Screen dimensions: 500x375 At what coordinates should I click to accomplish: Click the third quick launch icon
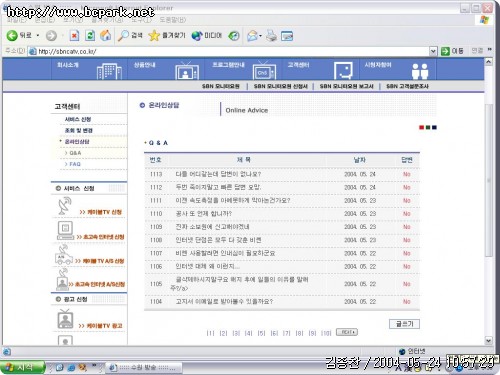tap(82, 367)
